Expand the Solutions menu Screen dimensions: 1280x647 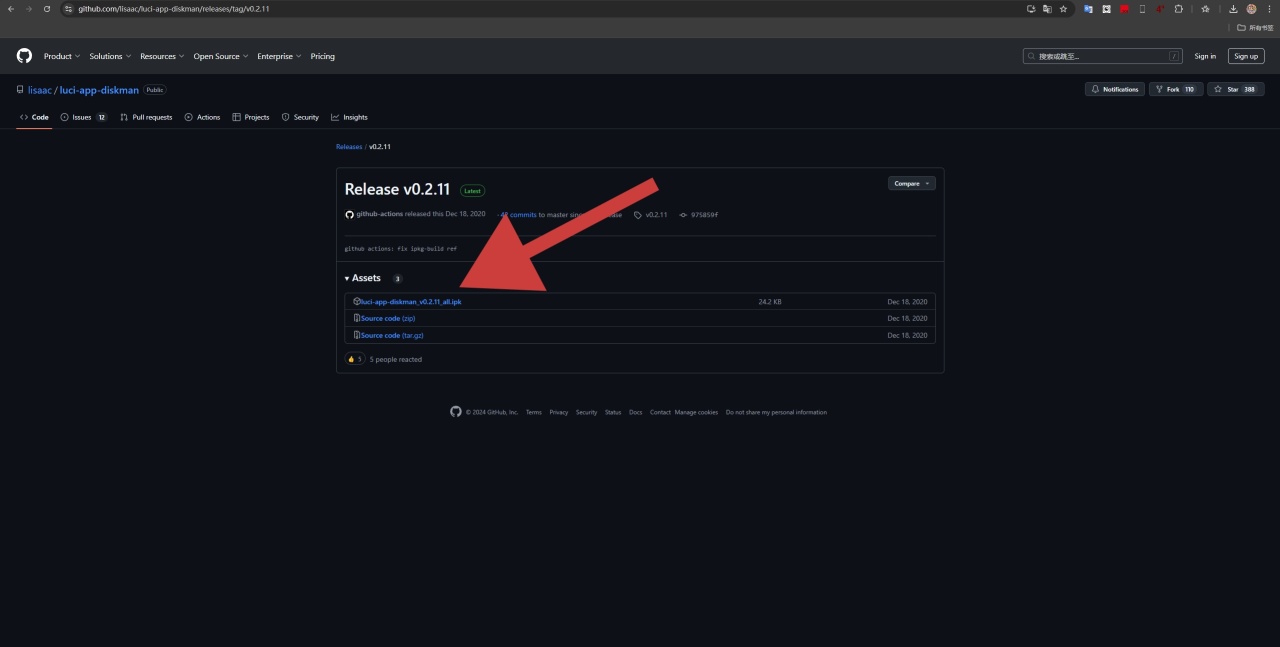[110, 56]
